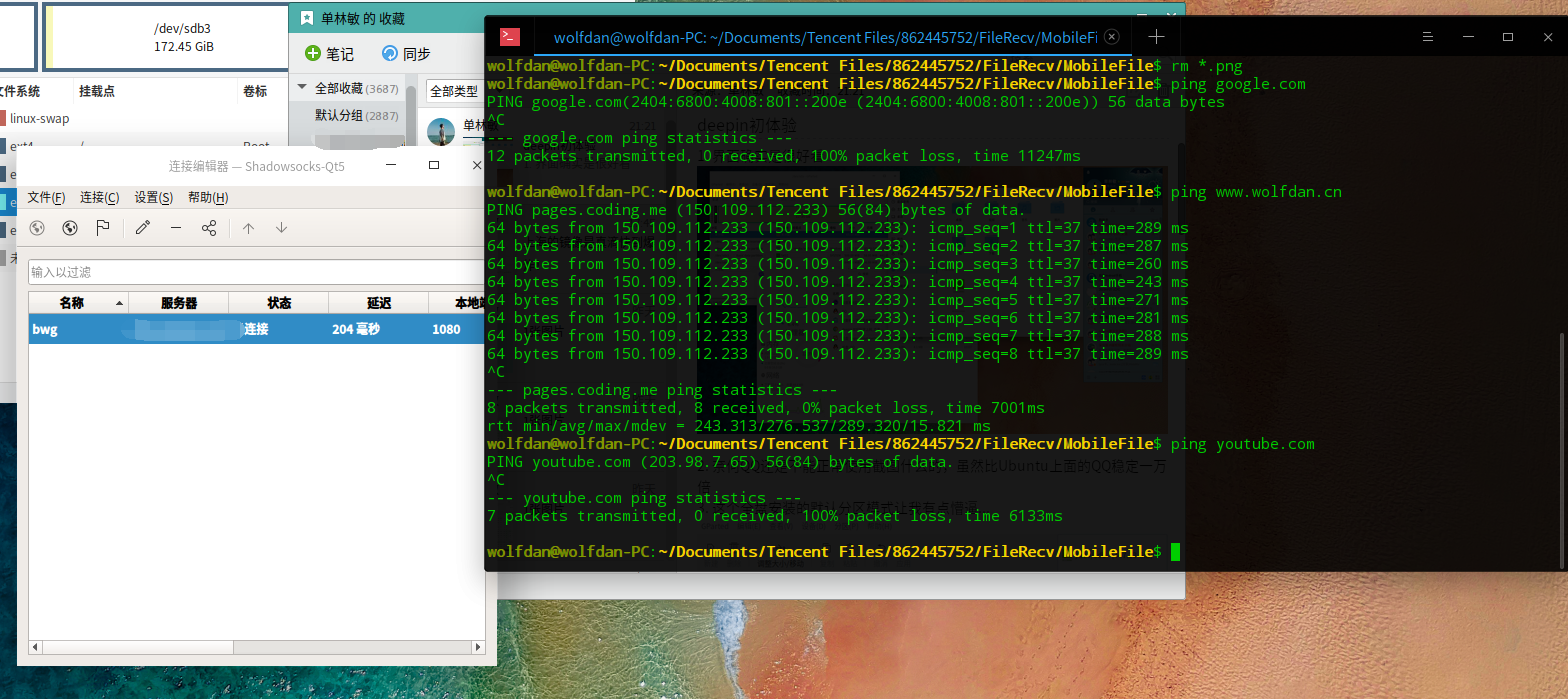Click the terminal app icon in the terminal title bar
1568x699 pixels.
510,37
